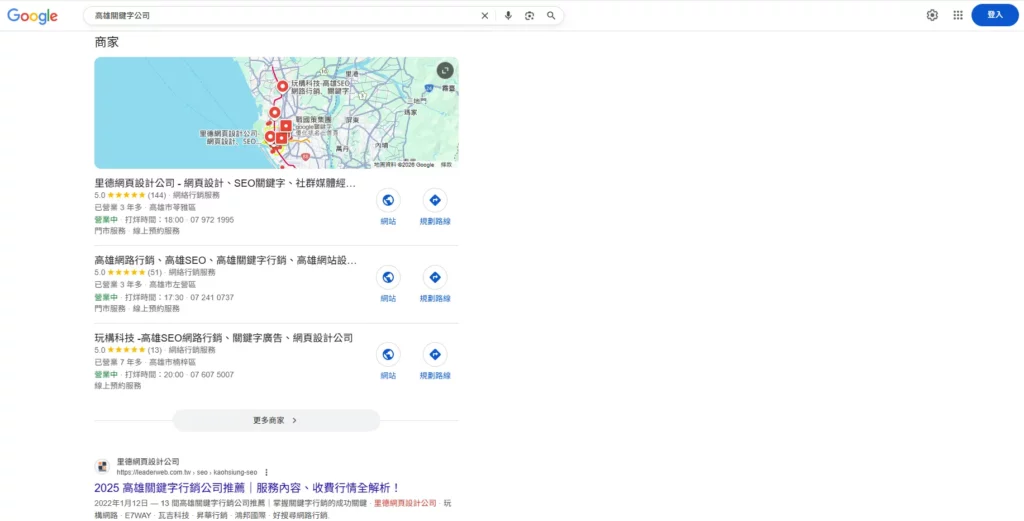
Task: Click phone number 07 972 1995
Action: point(212,220)
